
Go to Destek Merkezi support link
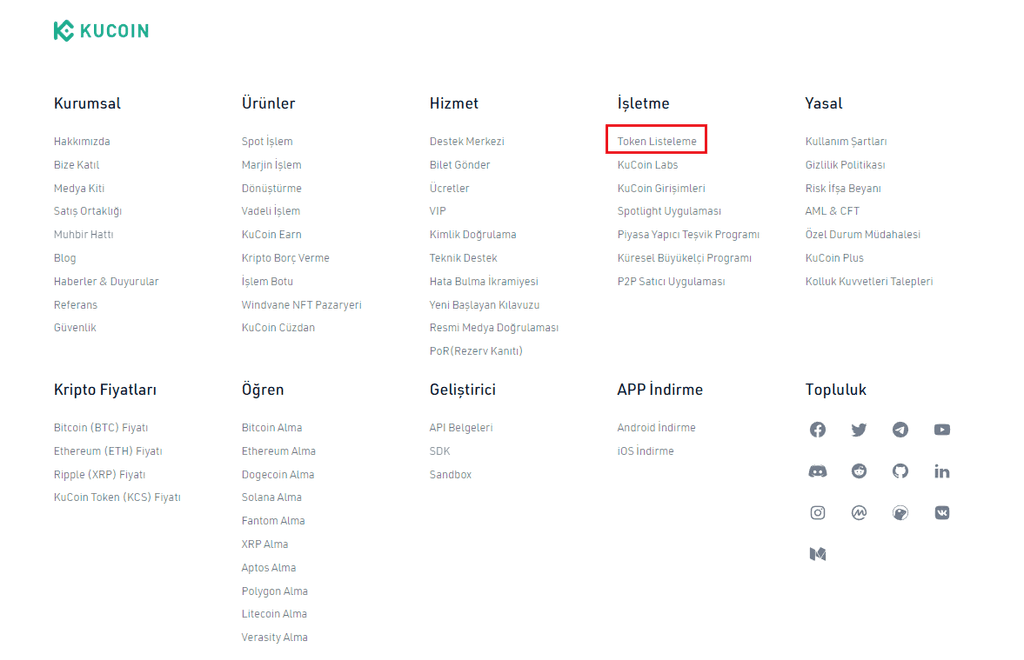[x=466, y=141]
